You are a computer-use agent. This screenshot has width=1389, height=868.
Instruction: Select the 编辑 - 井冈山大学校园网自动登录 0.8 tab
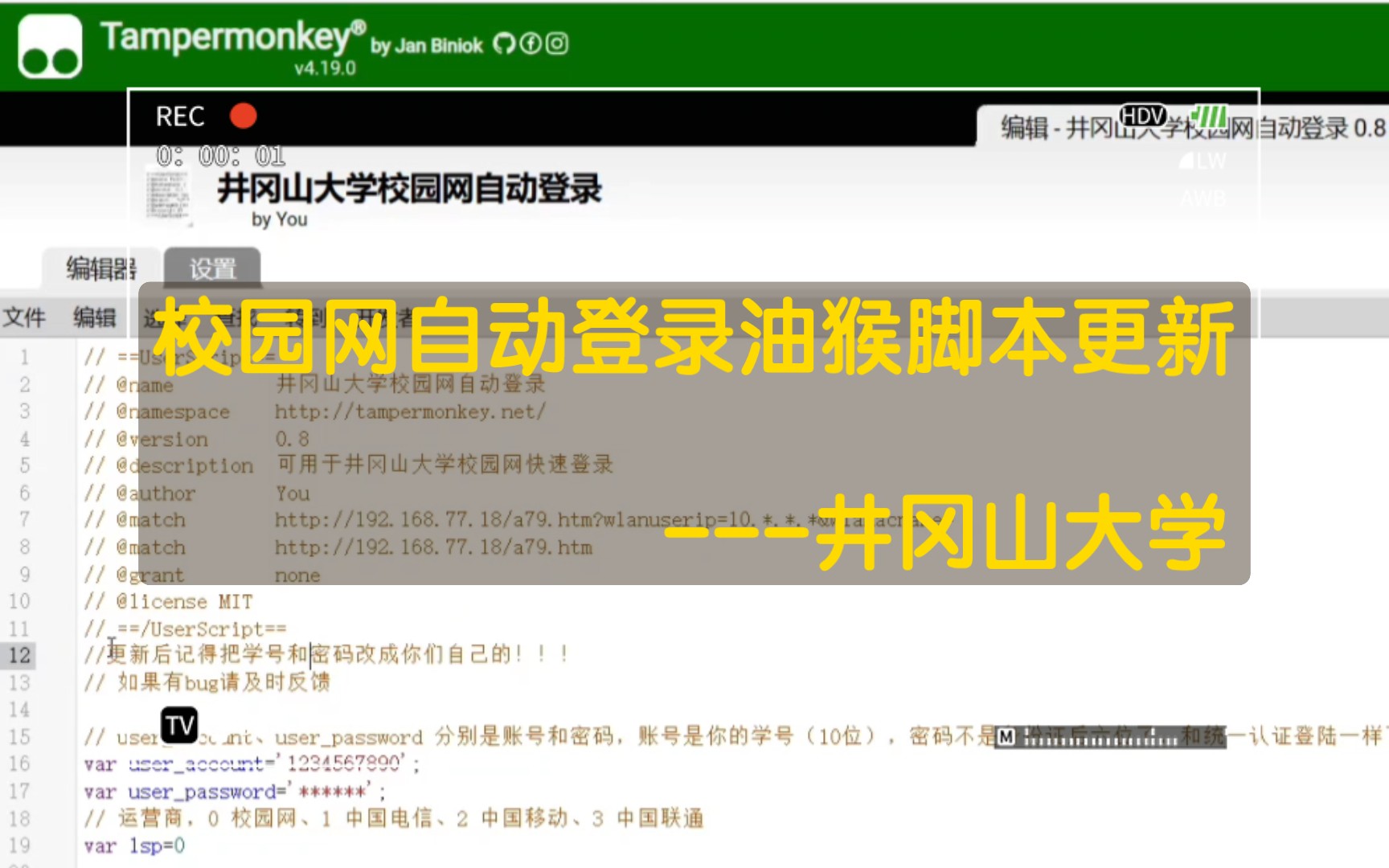pos(1184,127)
